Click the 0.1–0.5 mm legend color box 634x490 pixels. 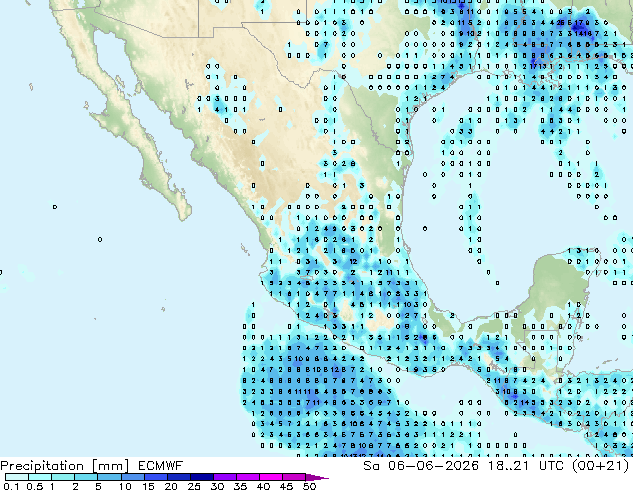pyautogui.click(x=17, y=477)
